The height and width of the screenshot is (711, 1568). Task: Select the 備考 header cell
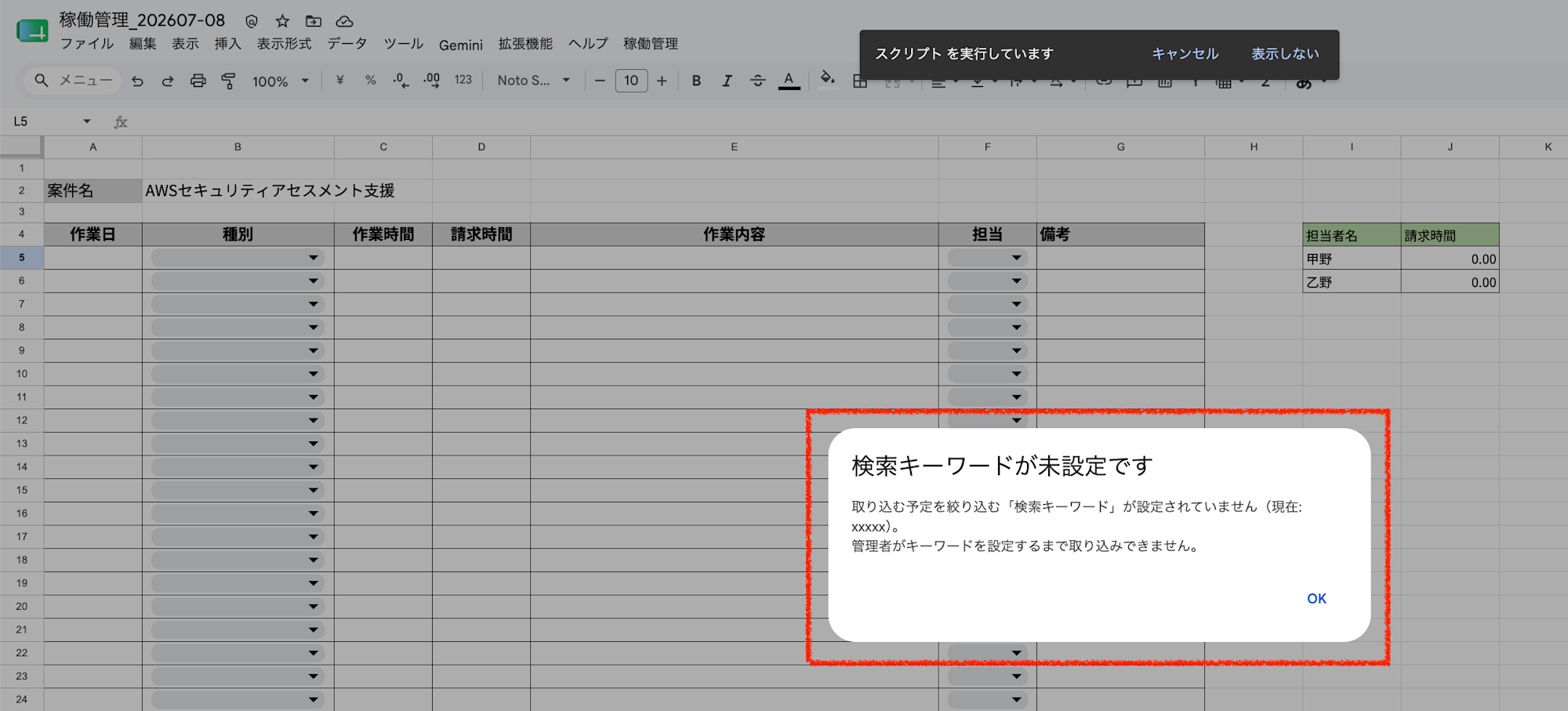1120,234
